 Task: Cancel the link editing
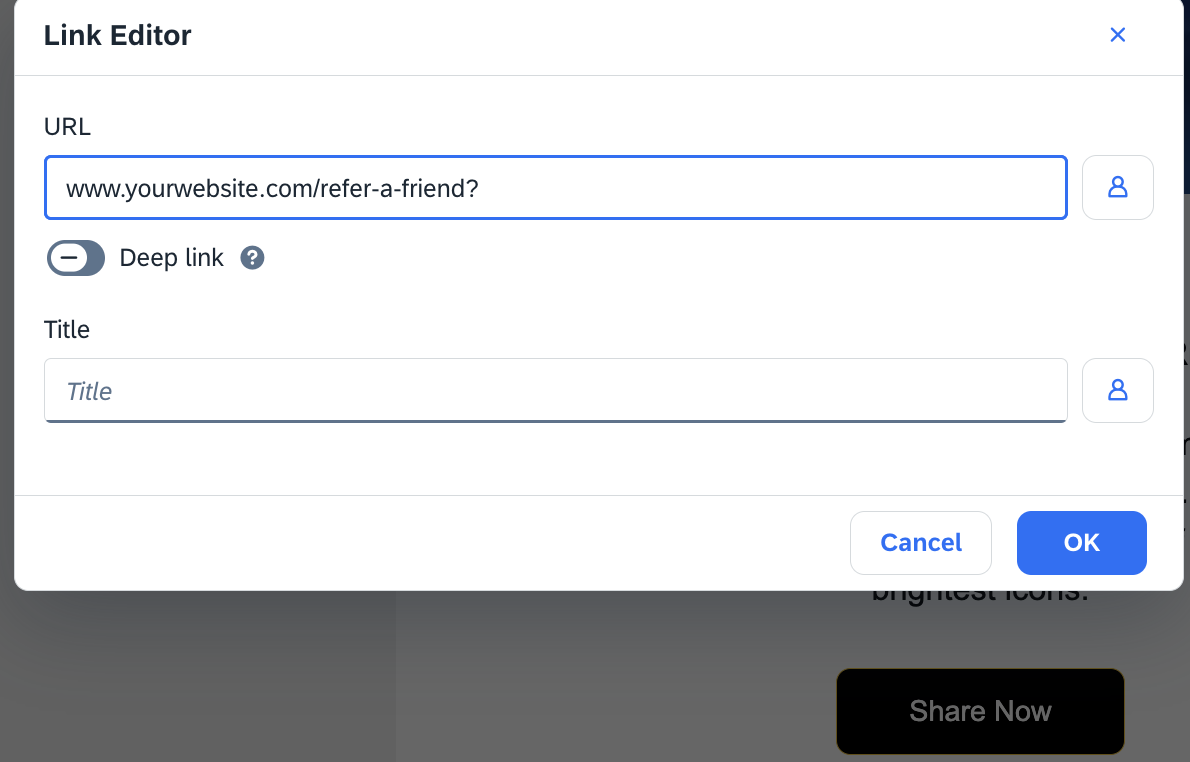[x=921, y=543]
